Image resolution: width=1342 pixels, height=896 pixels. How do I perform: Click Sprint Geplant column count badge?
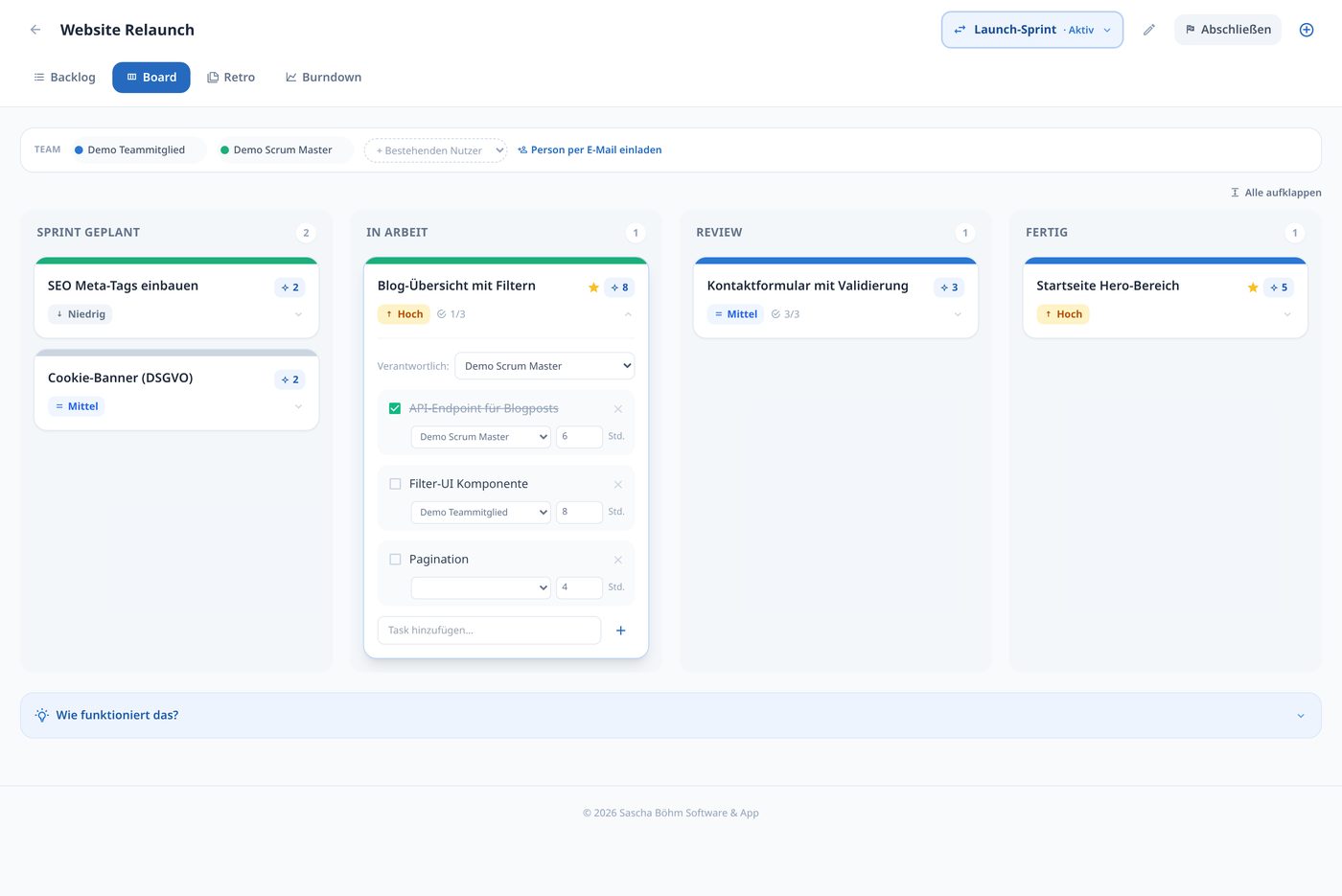tap(306, 233)
